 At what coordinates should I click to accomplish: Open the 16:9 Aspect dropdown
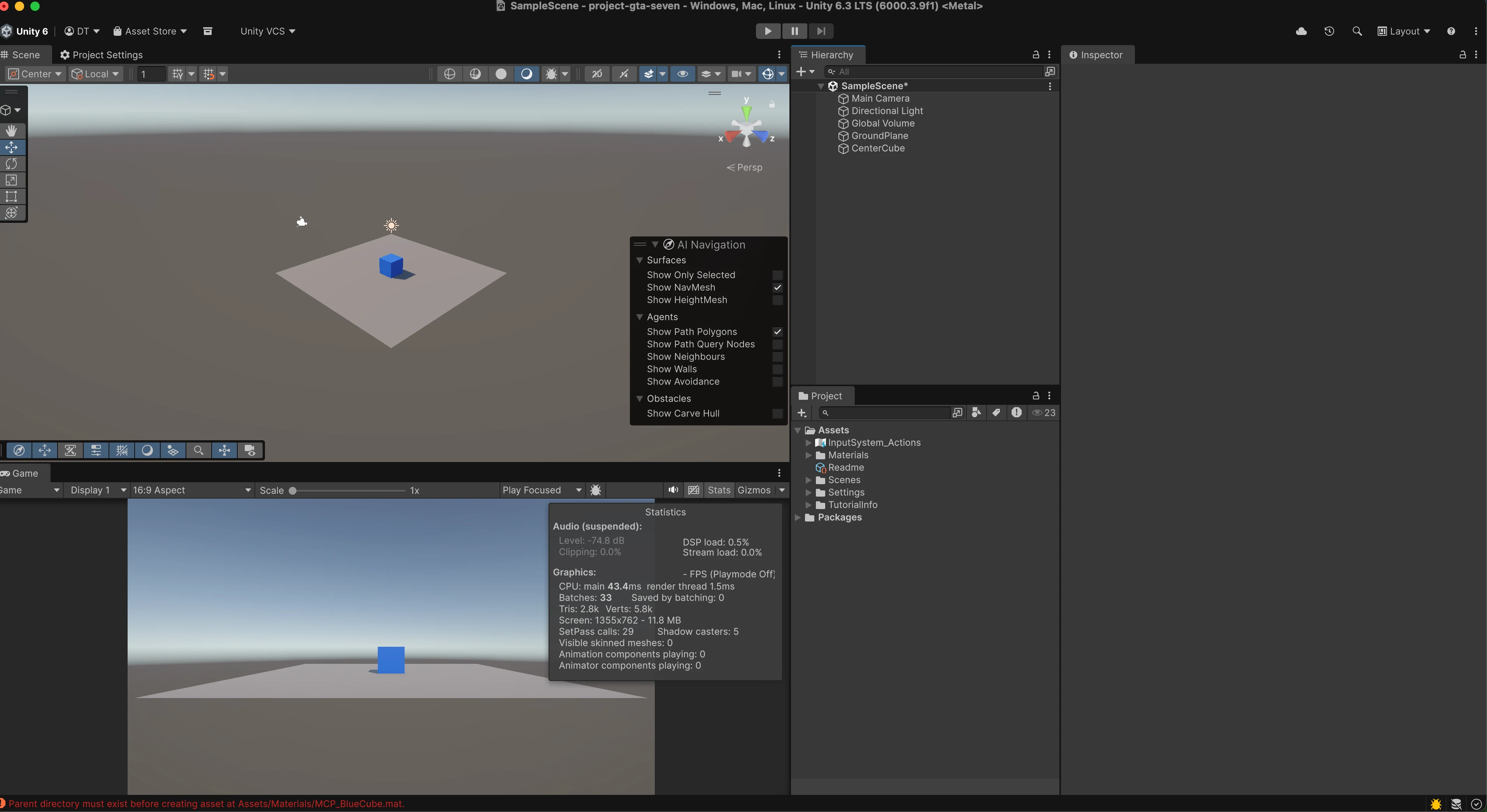(192, 490)
